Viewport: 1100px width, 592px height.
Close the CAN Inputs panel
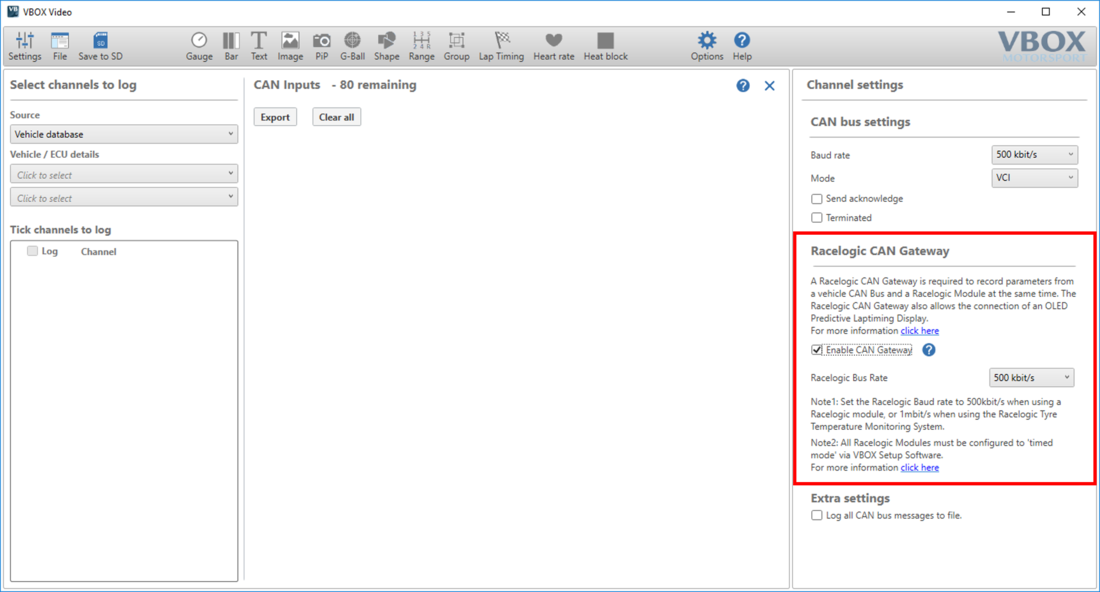pyautogui.click(x=770, y=86)
